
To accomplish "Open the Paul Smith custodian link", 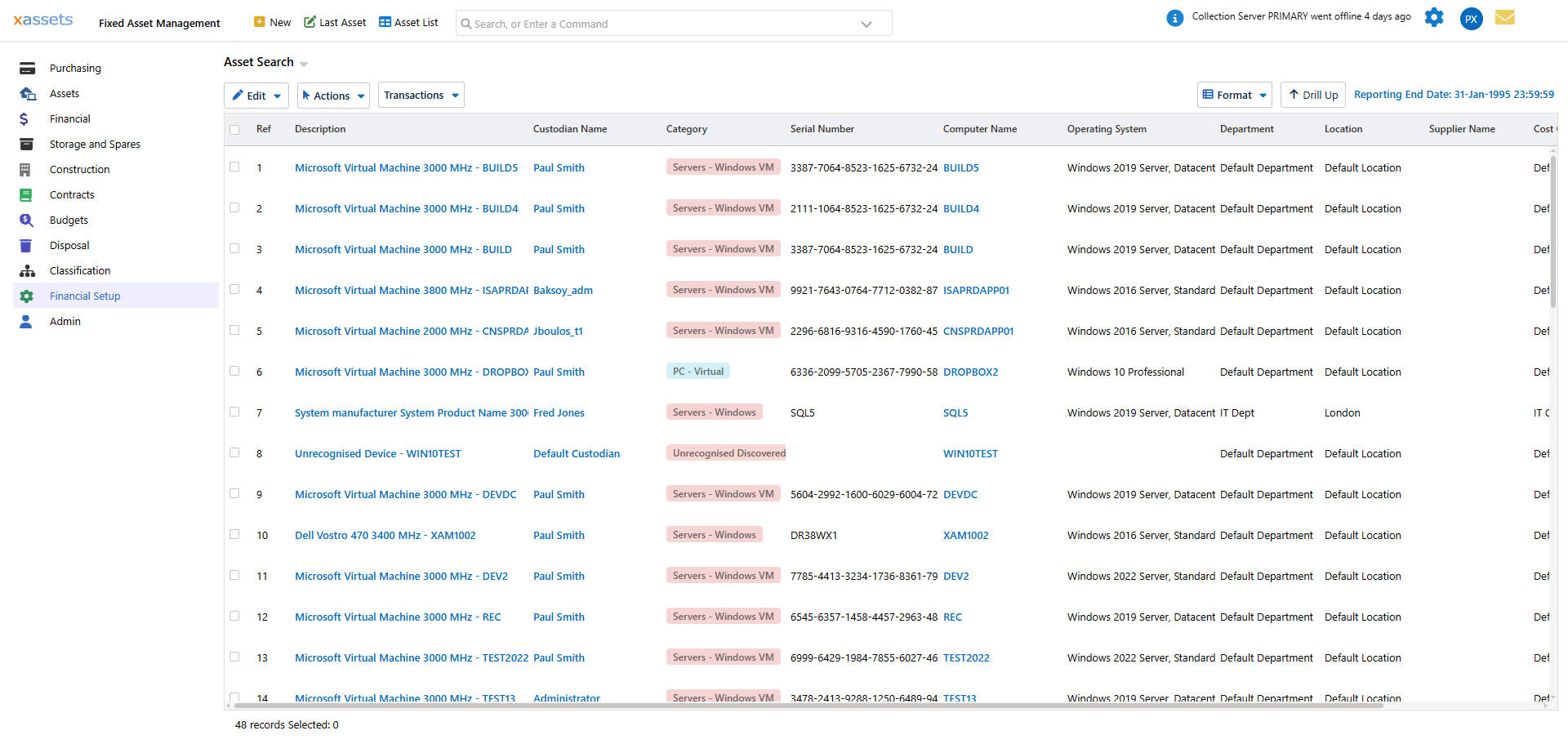I will 559,167.
